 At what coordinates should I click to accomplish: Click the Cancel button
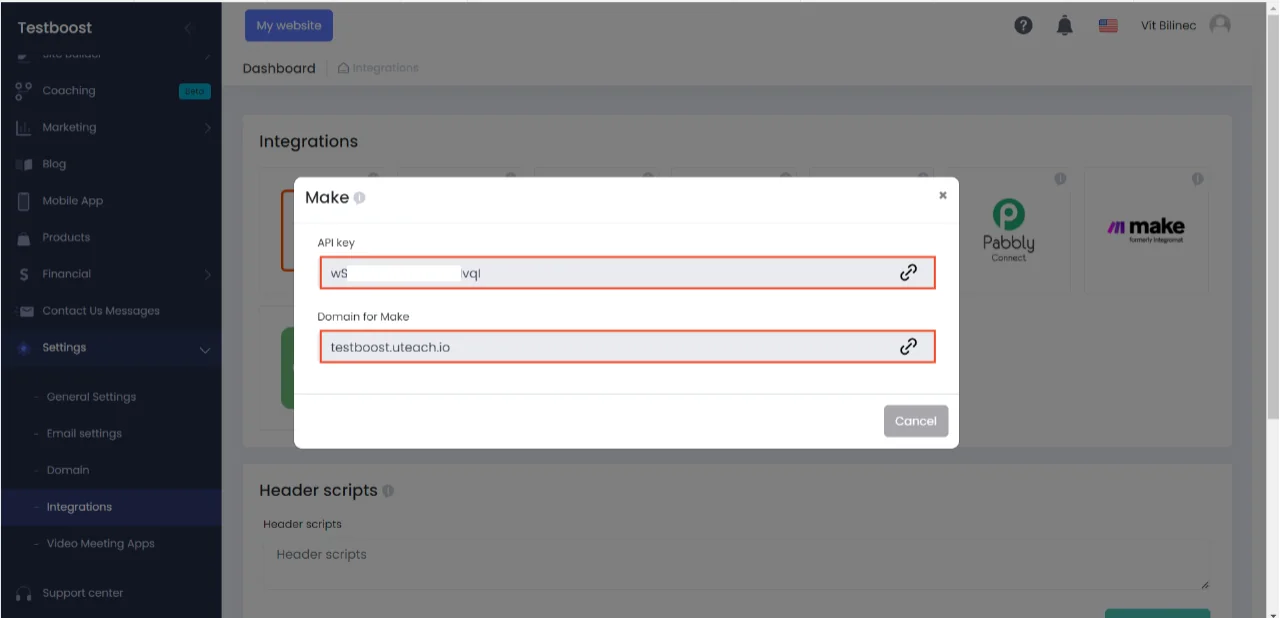click(x=916, y=421)
